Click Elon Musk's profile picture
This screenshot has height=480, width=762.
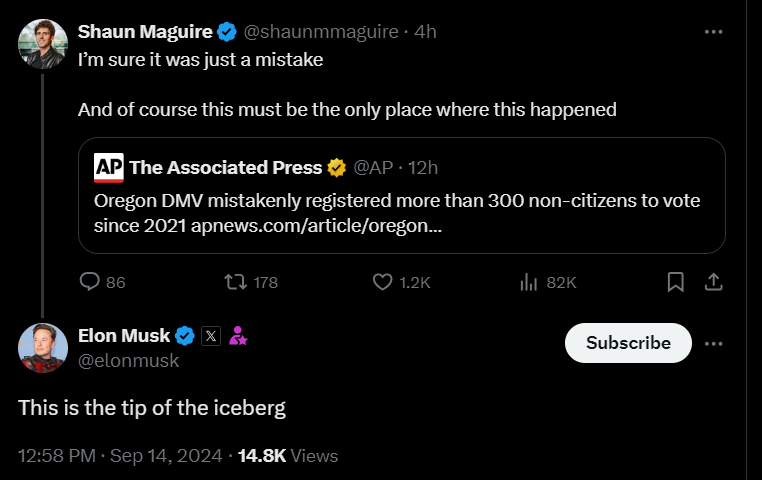click(43, 349)
